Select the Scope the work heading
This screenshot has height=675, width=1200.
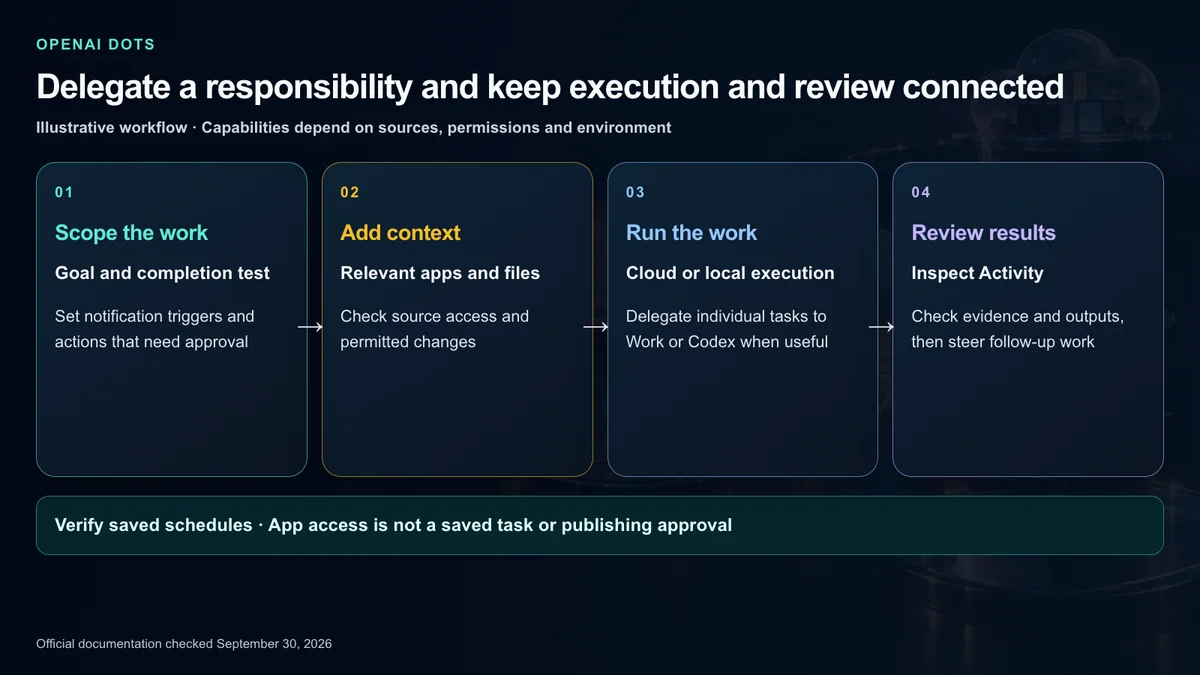click(131, 233)
